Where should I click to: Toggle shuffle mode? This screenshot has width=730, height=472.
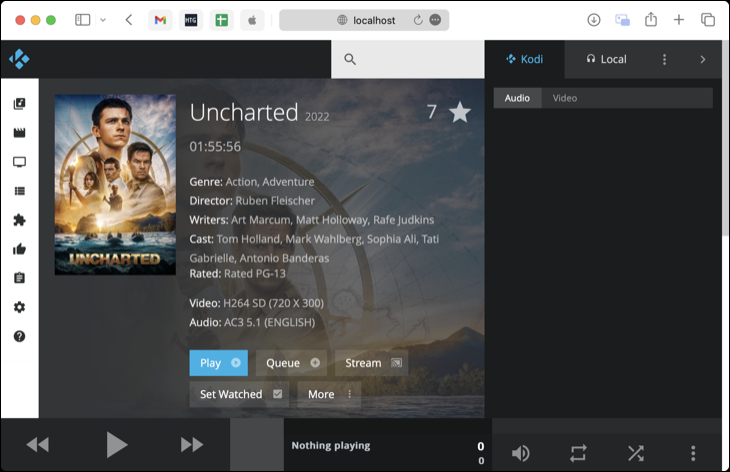[636, 453]
